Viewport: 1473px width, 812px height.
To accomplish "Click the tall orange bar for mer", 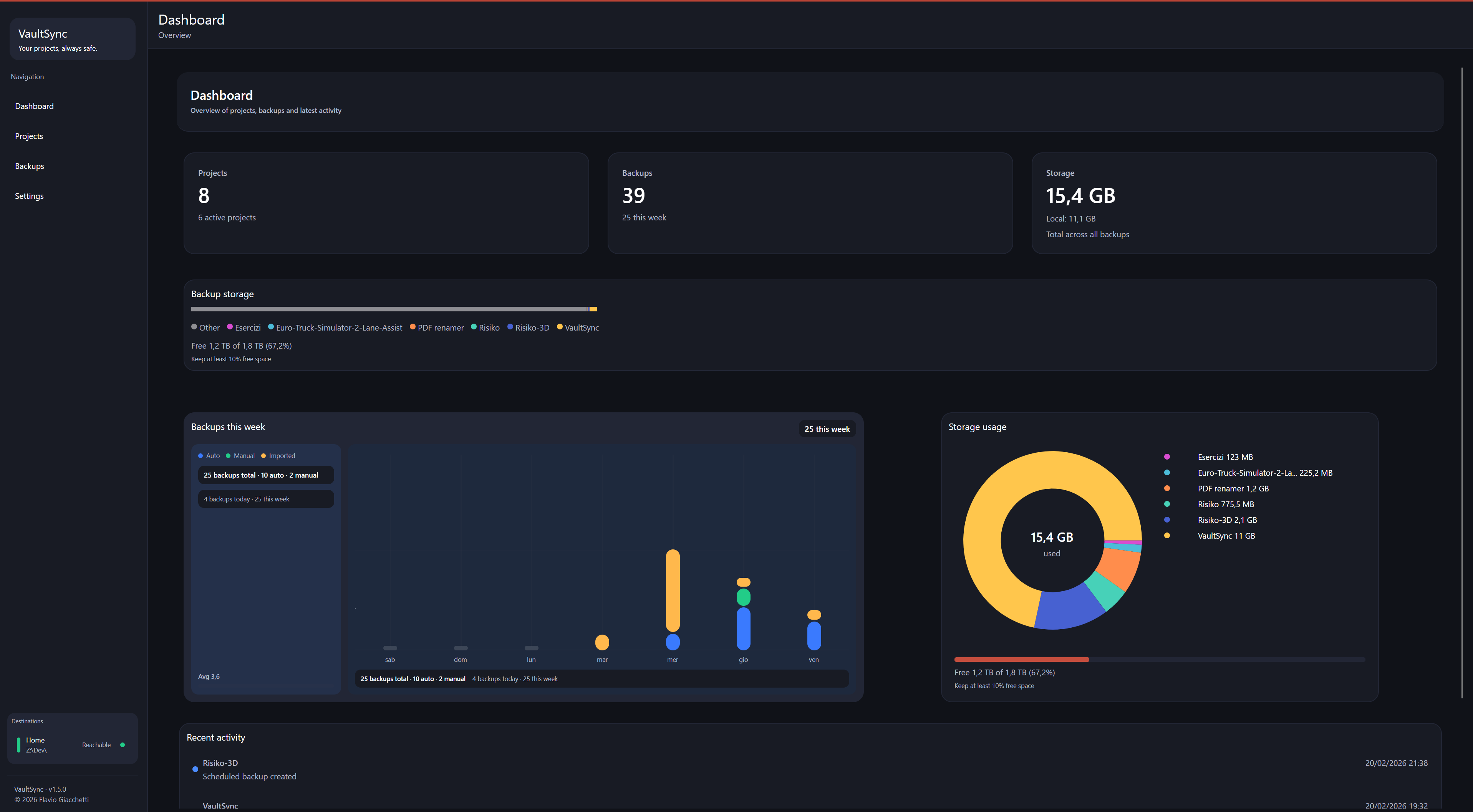I will (x=673, y=590).
